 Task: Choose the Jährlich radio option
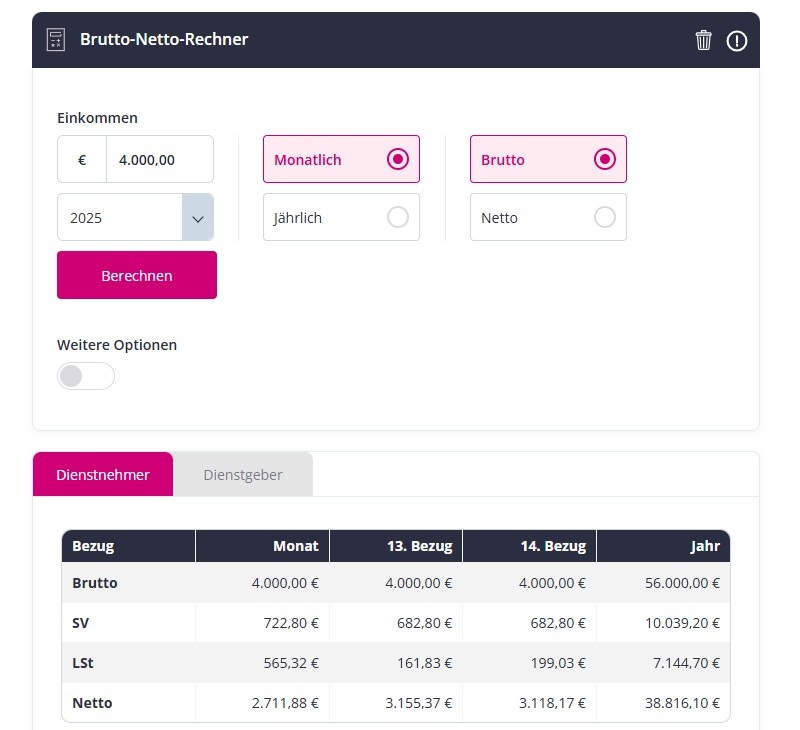tap(341, 217)
